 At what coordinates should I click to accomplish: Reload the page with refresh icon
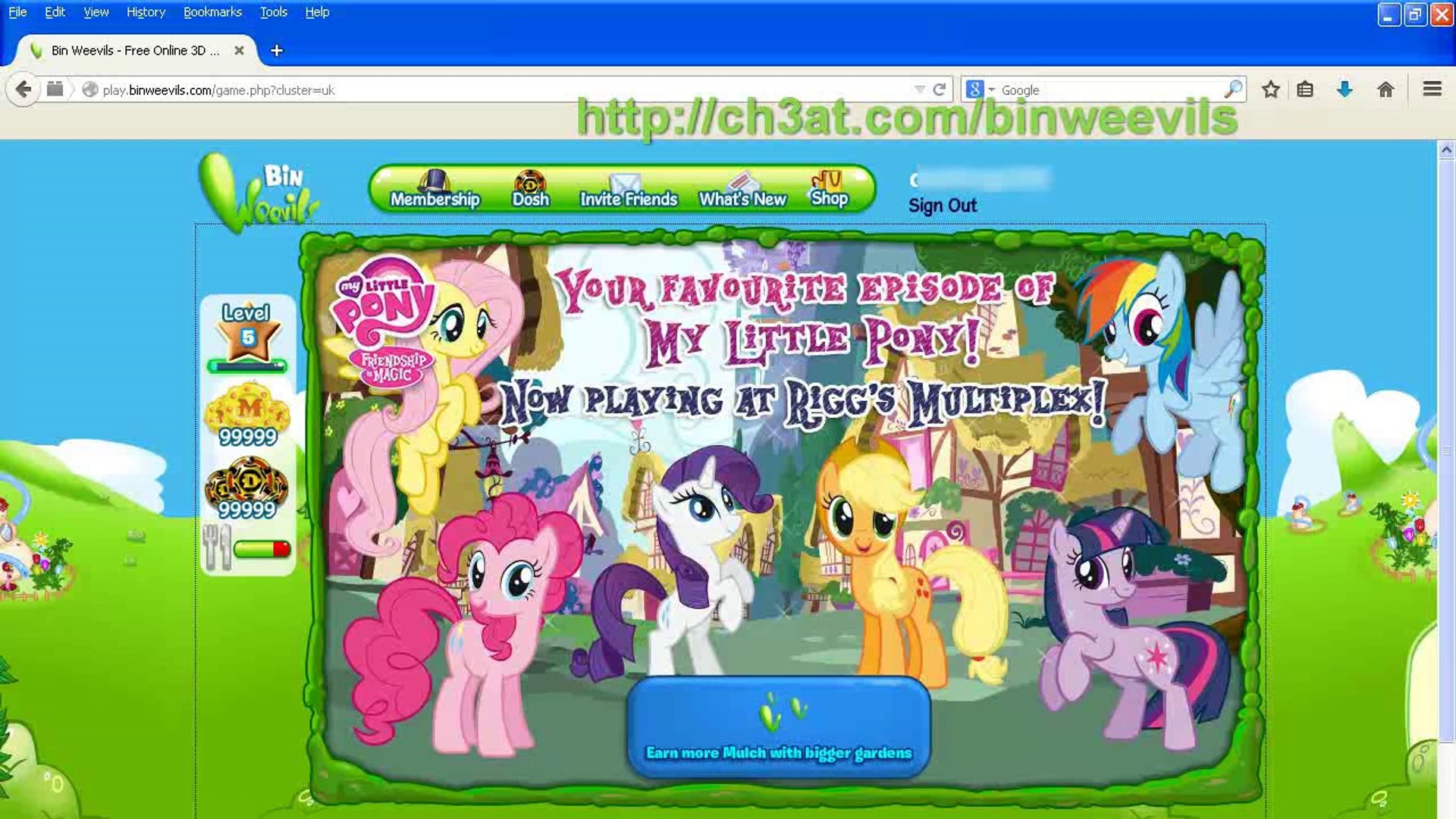[x=940, y=89]
